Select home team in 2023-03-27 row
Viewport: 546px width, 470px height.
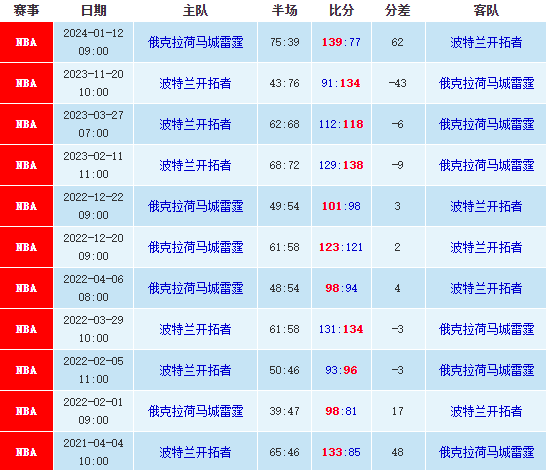pos(195,124)
